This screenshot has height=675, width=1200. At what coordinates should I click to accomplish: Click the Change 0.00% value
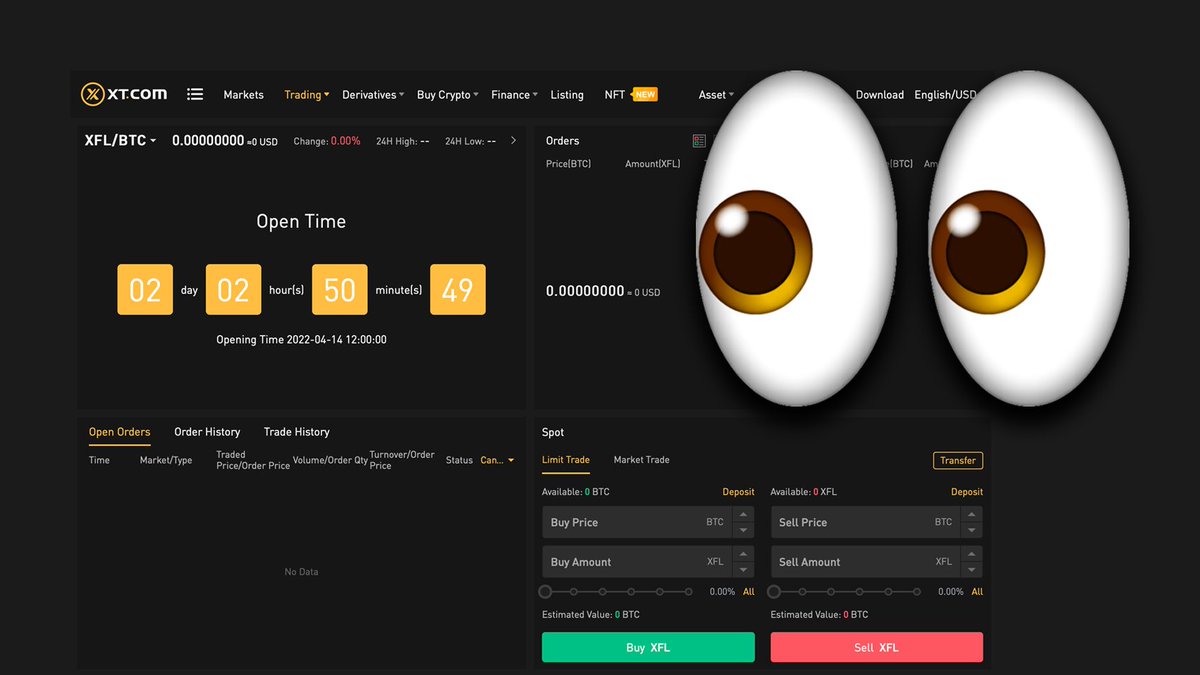pos(346,141)
